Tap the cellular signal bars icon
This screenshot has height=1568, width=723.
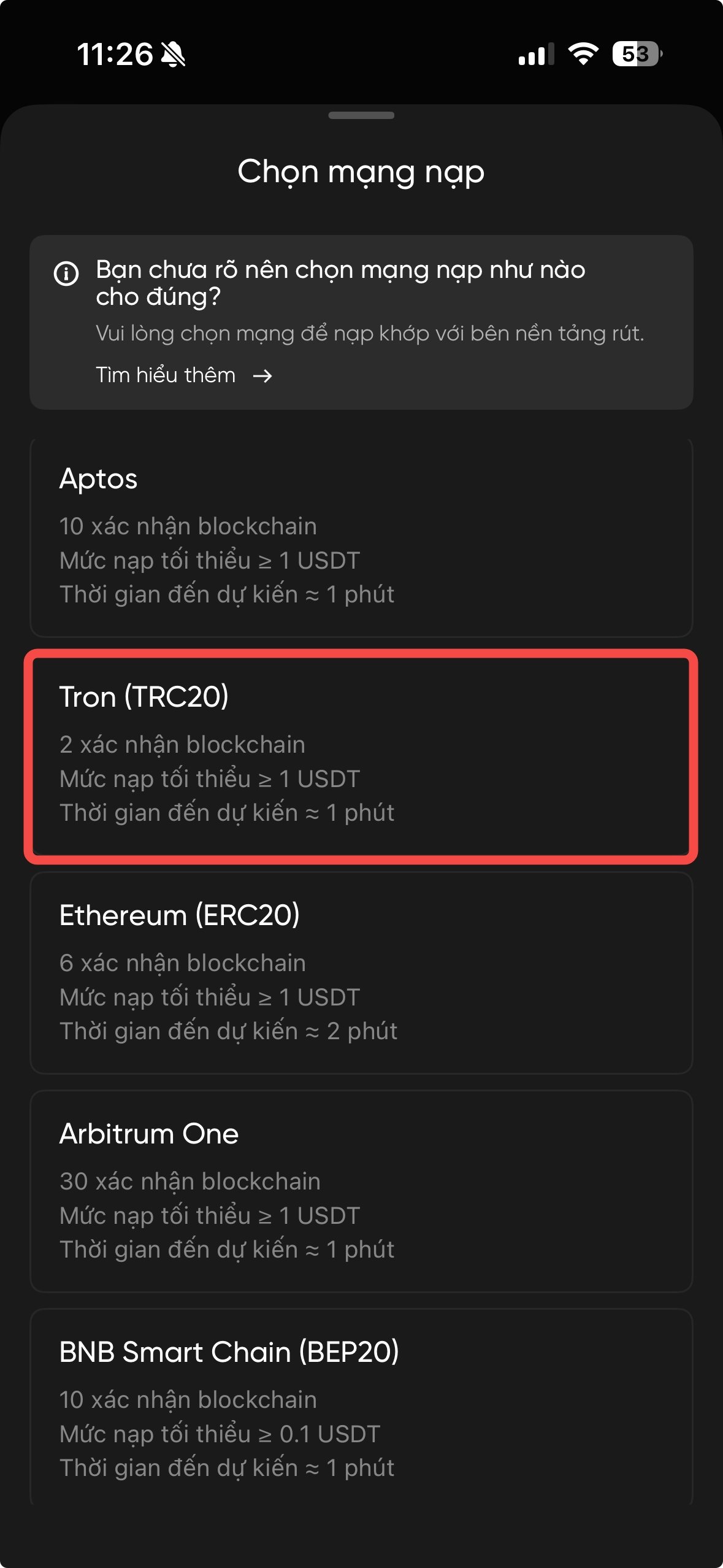(535, 55)
